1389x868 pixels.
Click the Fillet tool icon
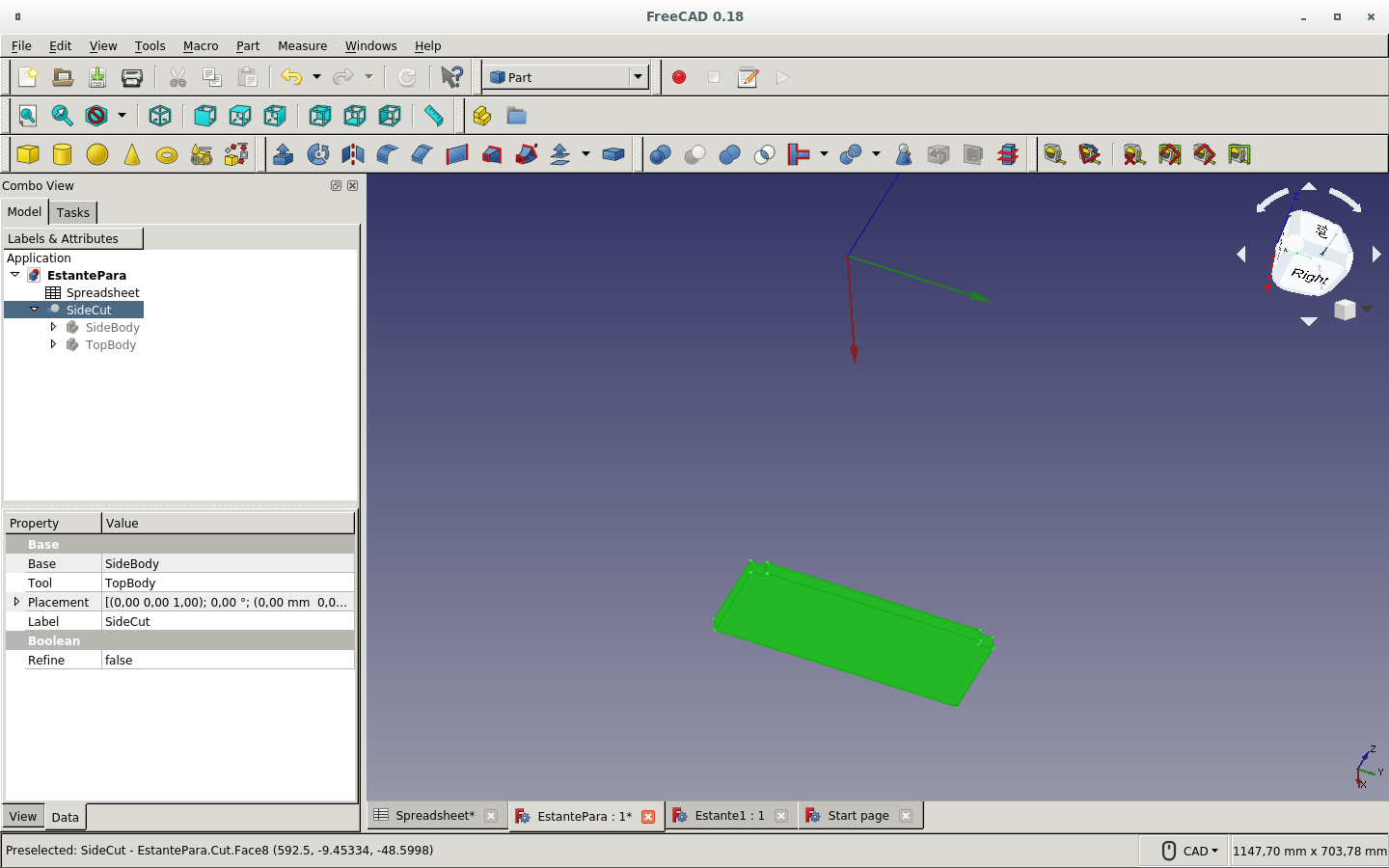tap(388, 154)
